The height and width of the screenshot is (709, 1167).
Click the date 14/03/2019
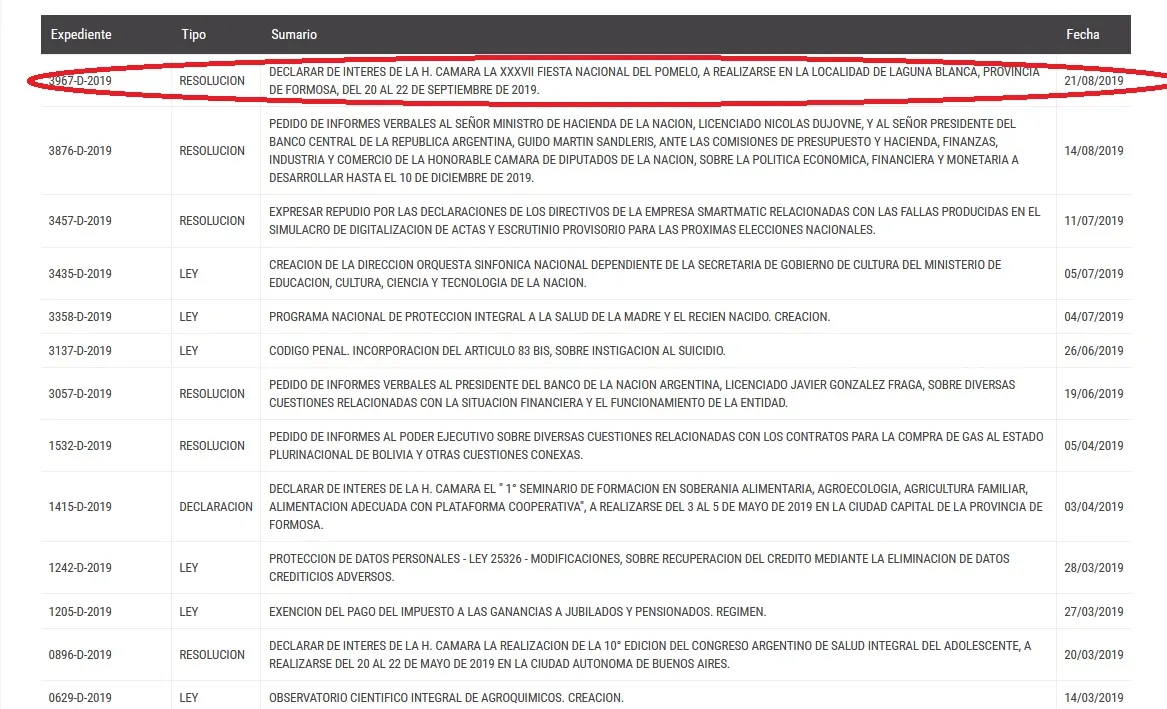pyautogui.click(x=1093, y=698)
